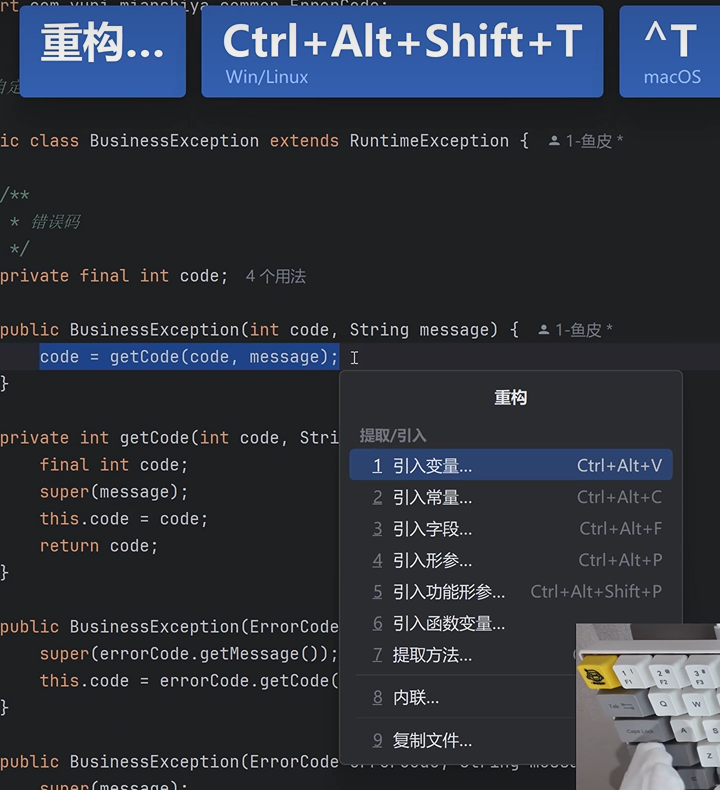Click RuntimeException in the class declaration
The width and height of the screenshot is (720, 790).
[429, 141]
